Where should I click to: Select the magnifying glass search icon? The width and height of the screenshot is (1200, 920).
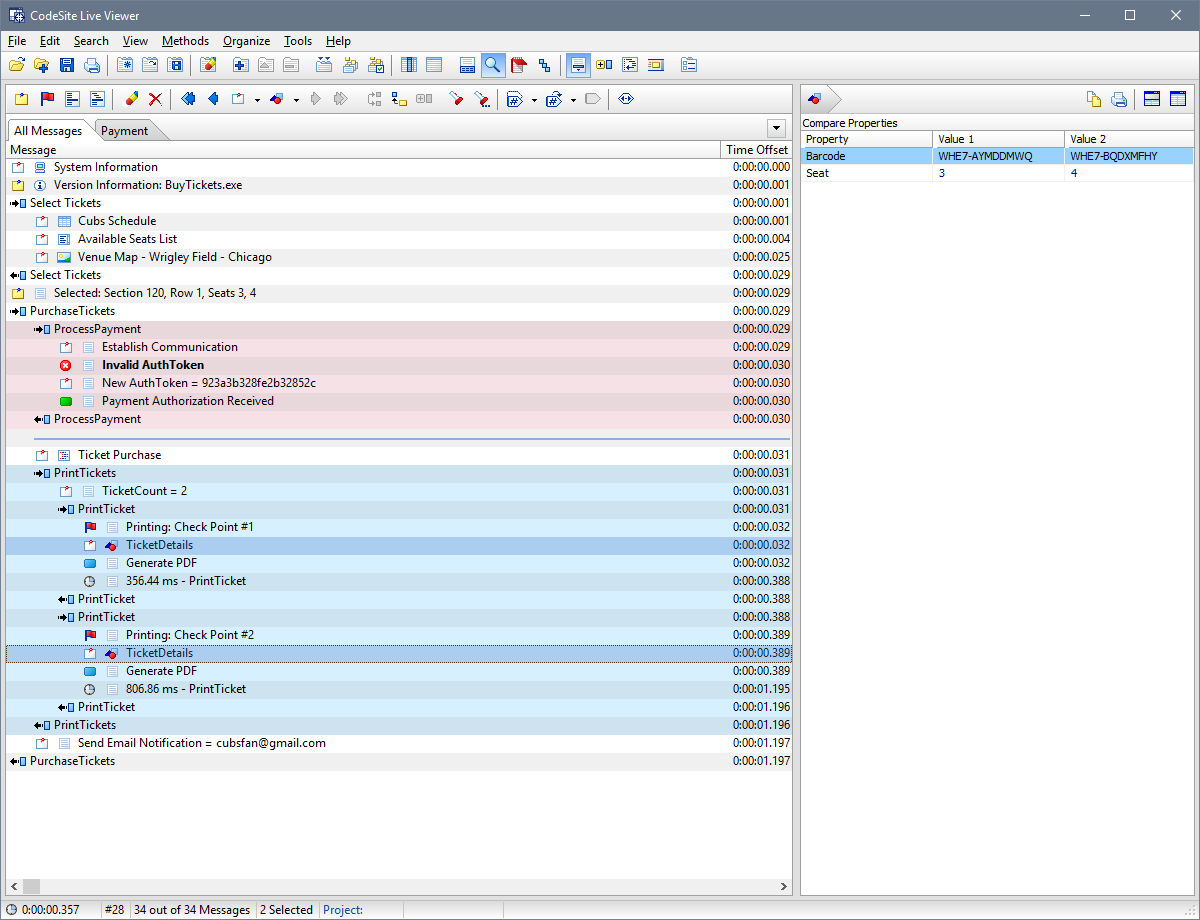(x=493, y=64)
